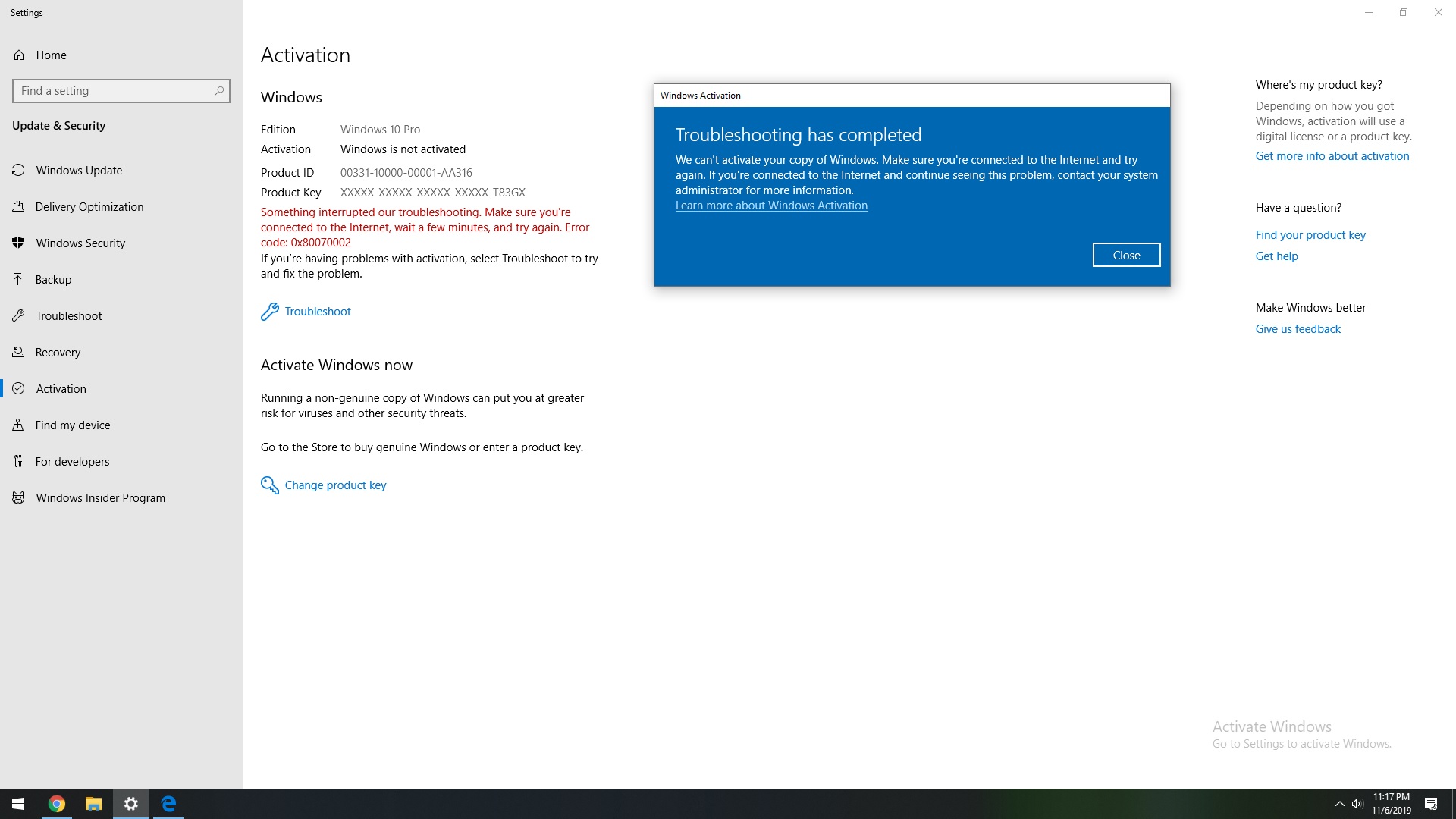Click Change product key link
1456x819 pixels.
tap(335, 485)
